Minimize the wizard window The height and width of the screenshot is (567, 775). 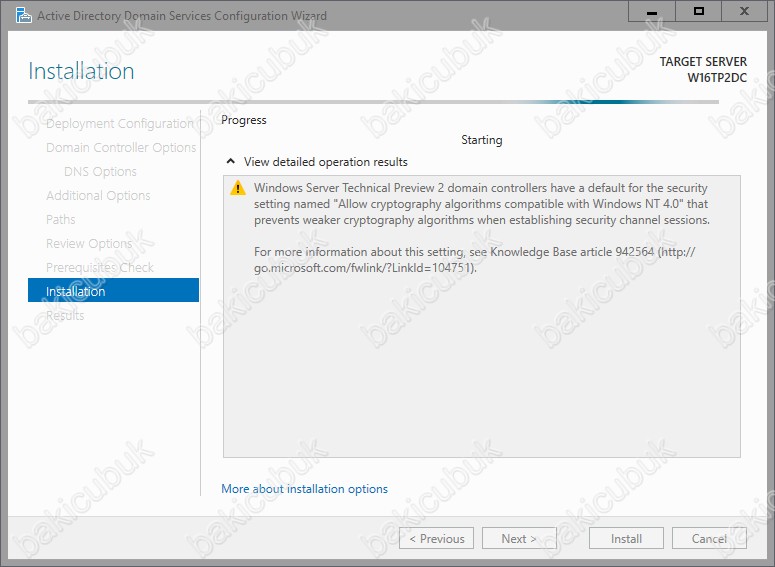[x=651, y=11]
